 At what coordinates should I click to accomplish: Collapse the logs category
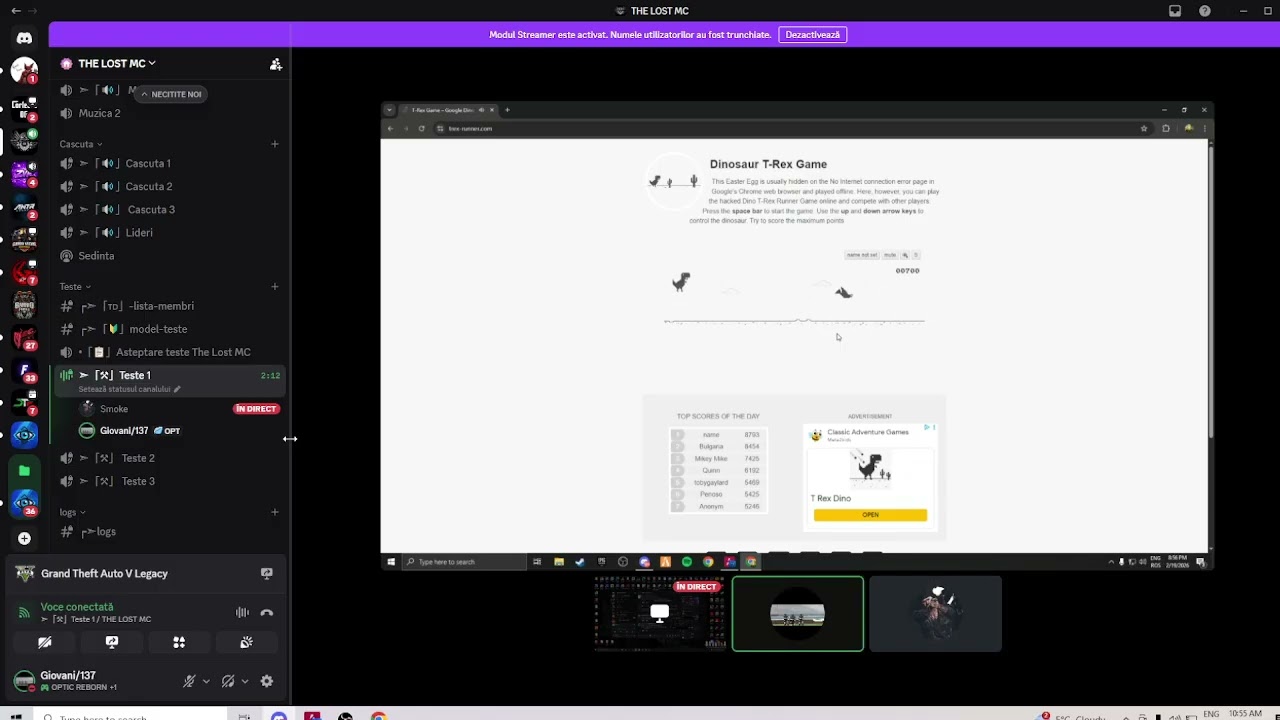click(72, 512)
